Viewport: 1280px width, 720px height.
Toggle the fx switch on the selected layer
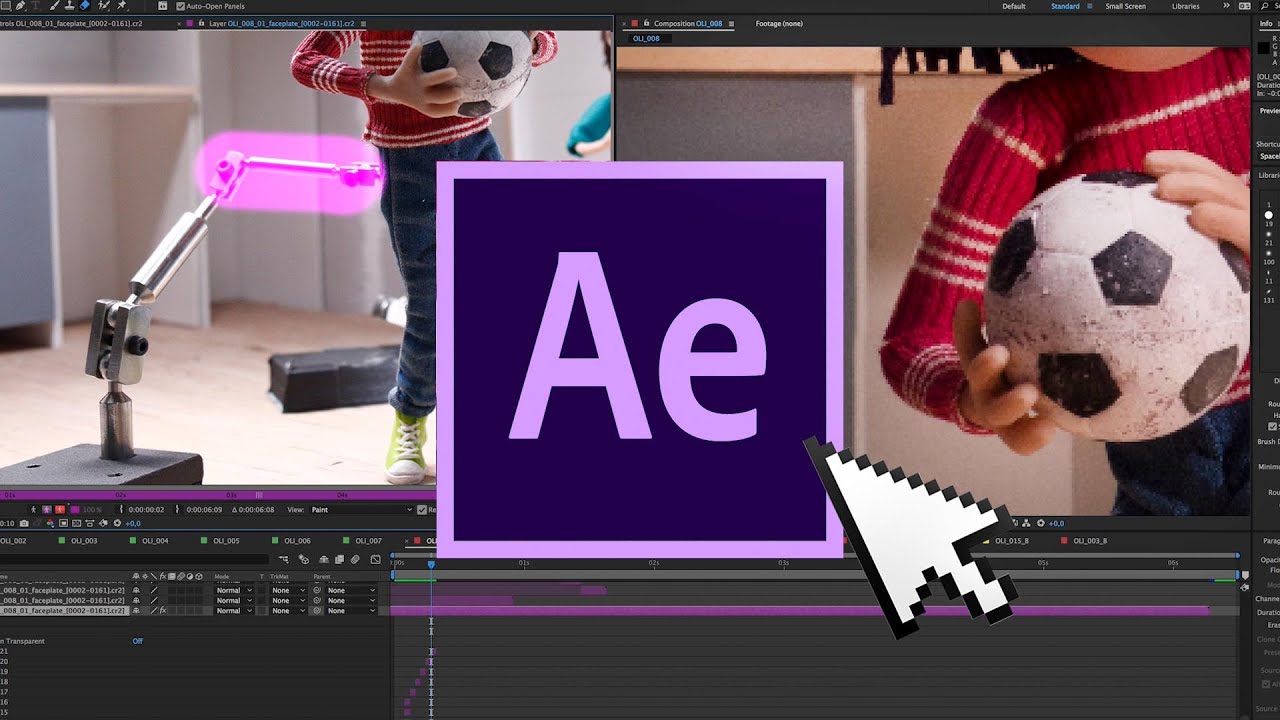point(163,611)
